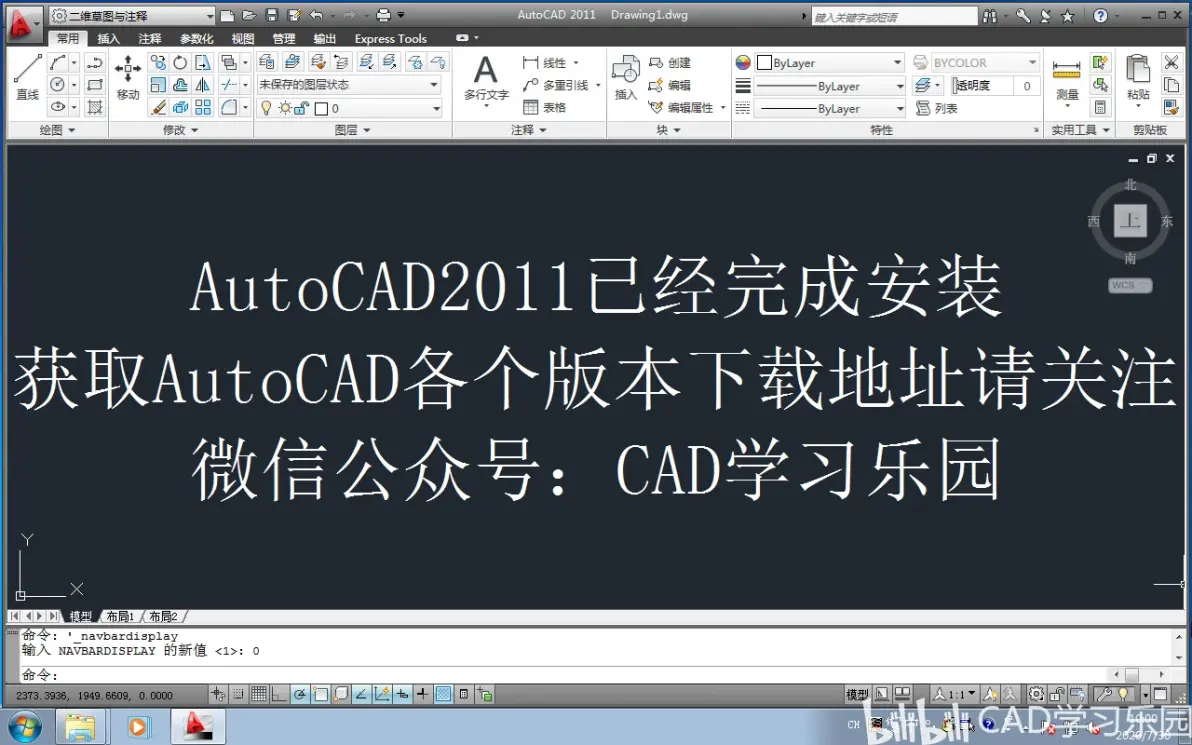Open the lineweight ByLayer dropdown
Viewport: 1192px width, 745px height.
[x=829, y=86]
